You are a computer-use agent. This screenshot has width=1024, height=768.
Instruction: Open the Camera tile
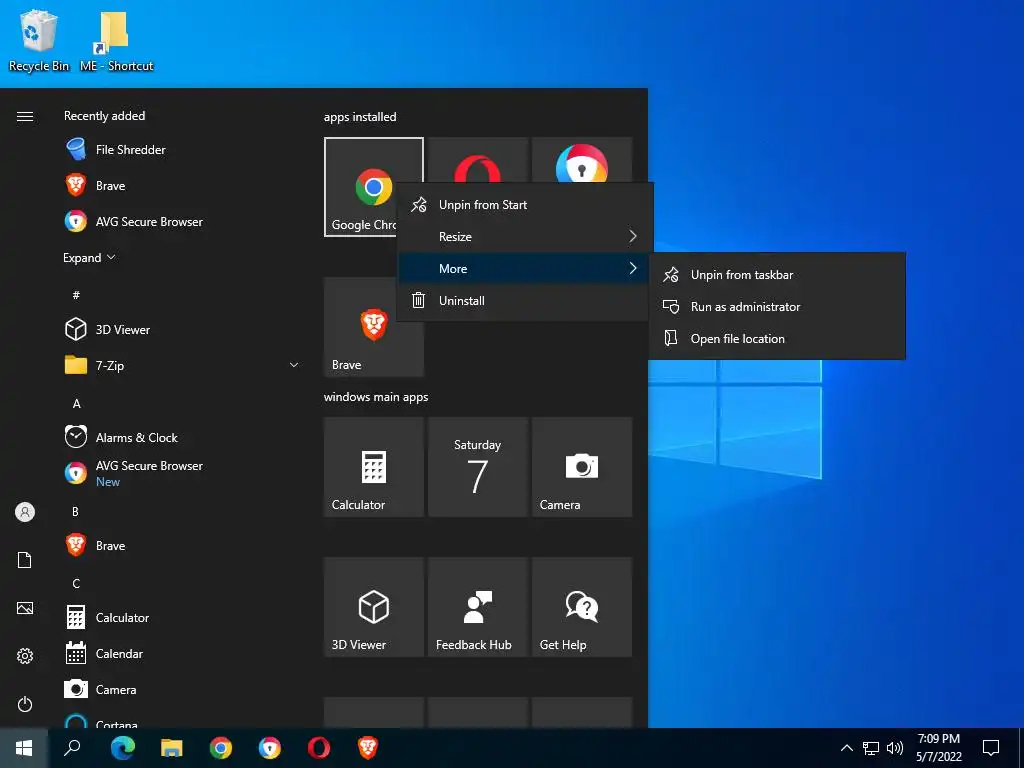(x=582, y=467)
